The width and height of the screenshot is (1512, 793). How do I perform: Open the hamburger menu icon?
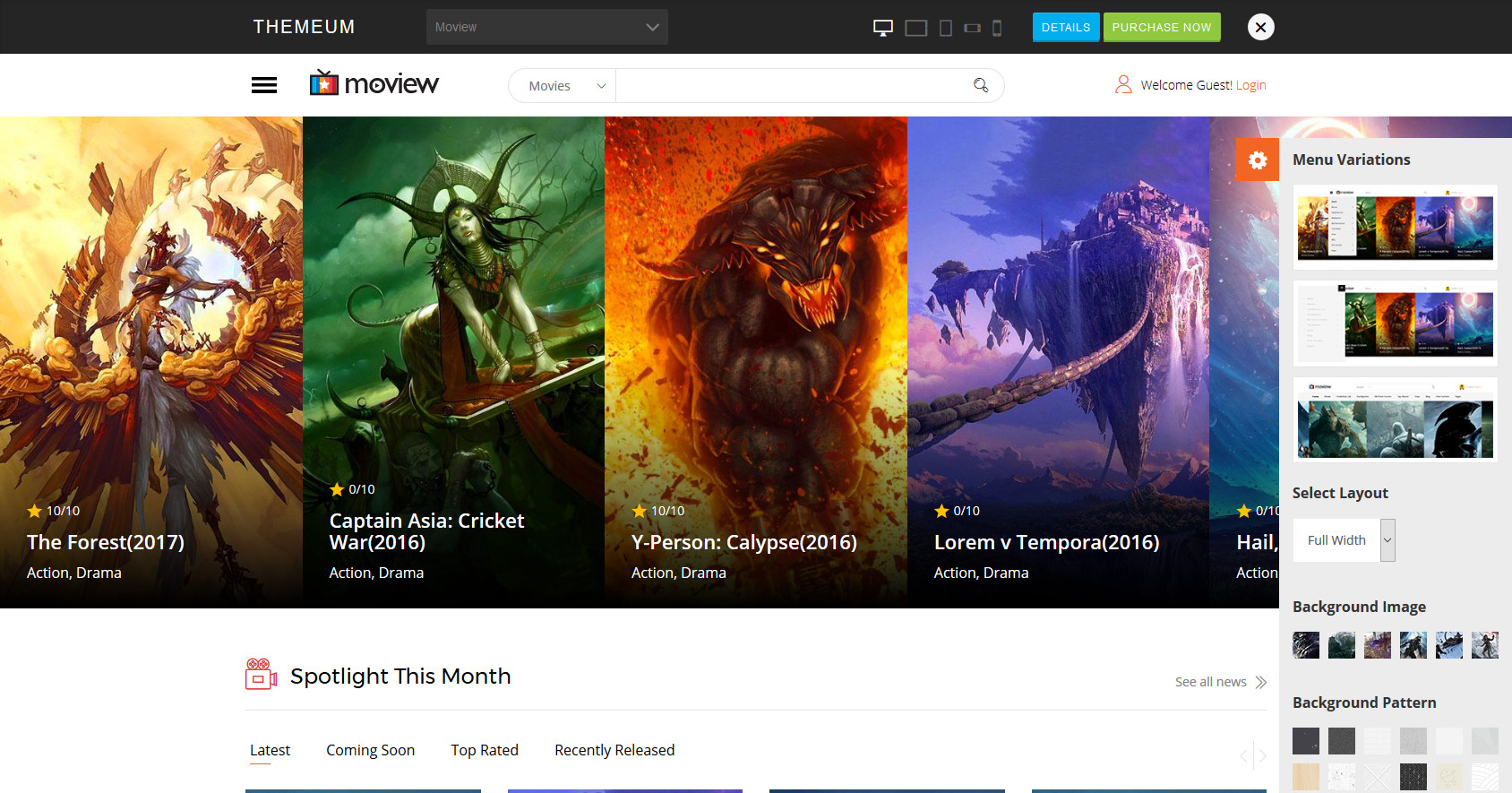point(264,85)
